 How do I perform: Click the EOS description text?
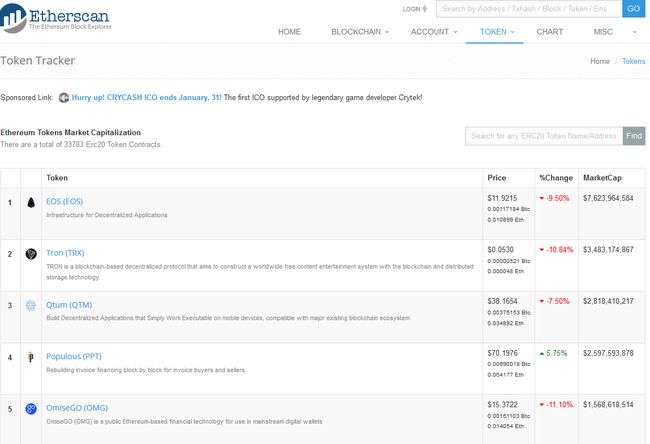107,215
